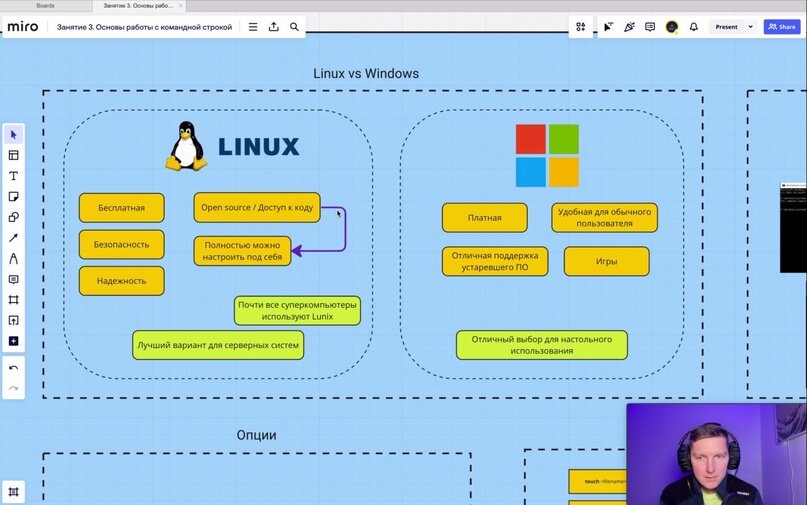This screenshot has height=505, width=807.
Task: Select Отличная поддержка устаревшего ПО box
Action: [x=495, y=262]
